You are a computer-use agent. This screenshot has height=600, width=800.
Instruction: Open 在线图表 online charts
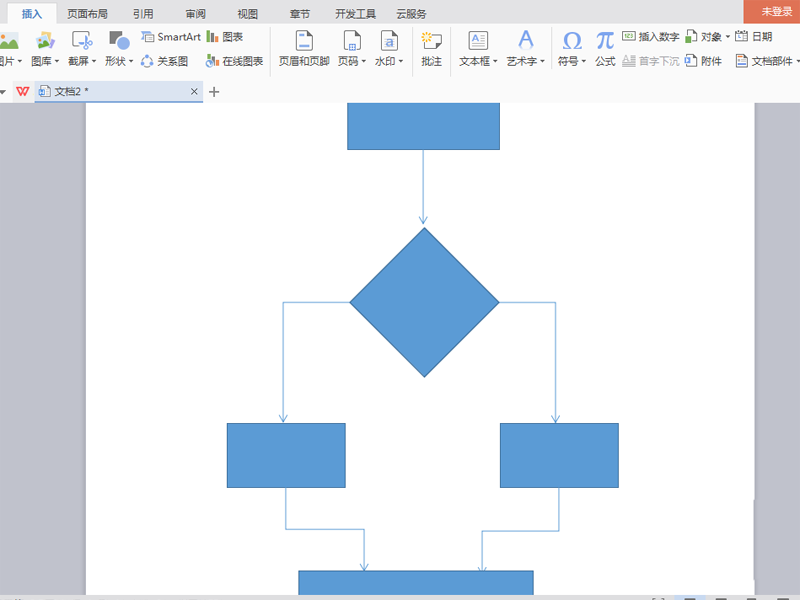pyautogui.click(x=234, y=61)
